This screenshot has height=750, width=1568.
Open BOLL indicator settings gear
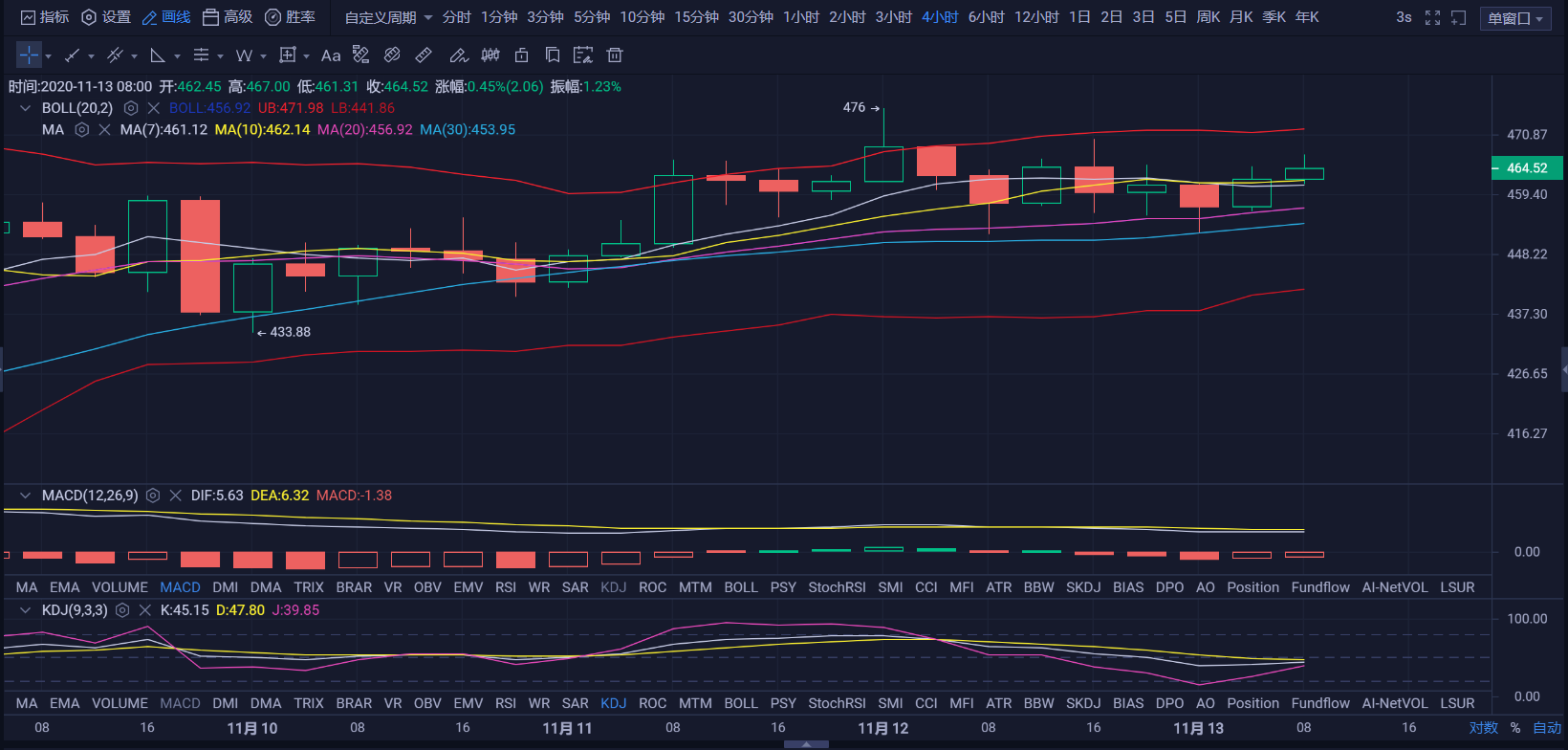(131, 108)
